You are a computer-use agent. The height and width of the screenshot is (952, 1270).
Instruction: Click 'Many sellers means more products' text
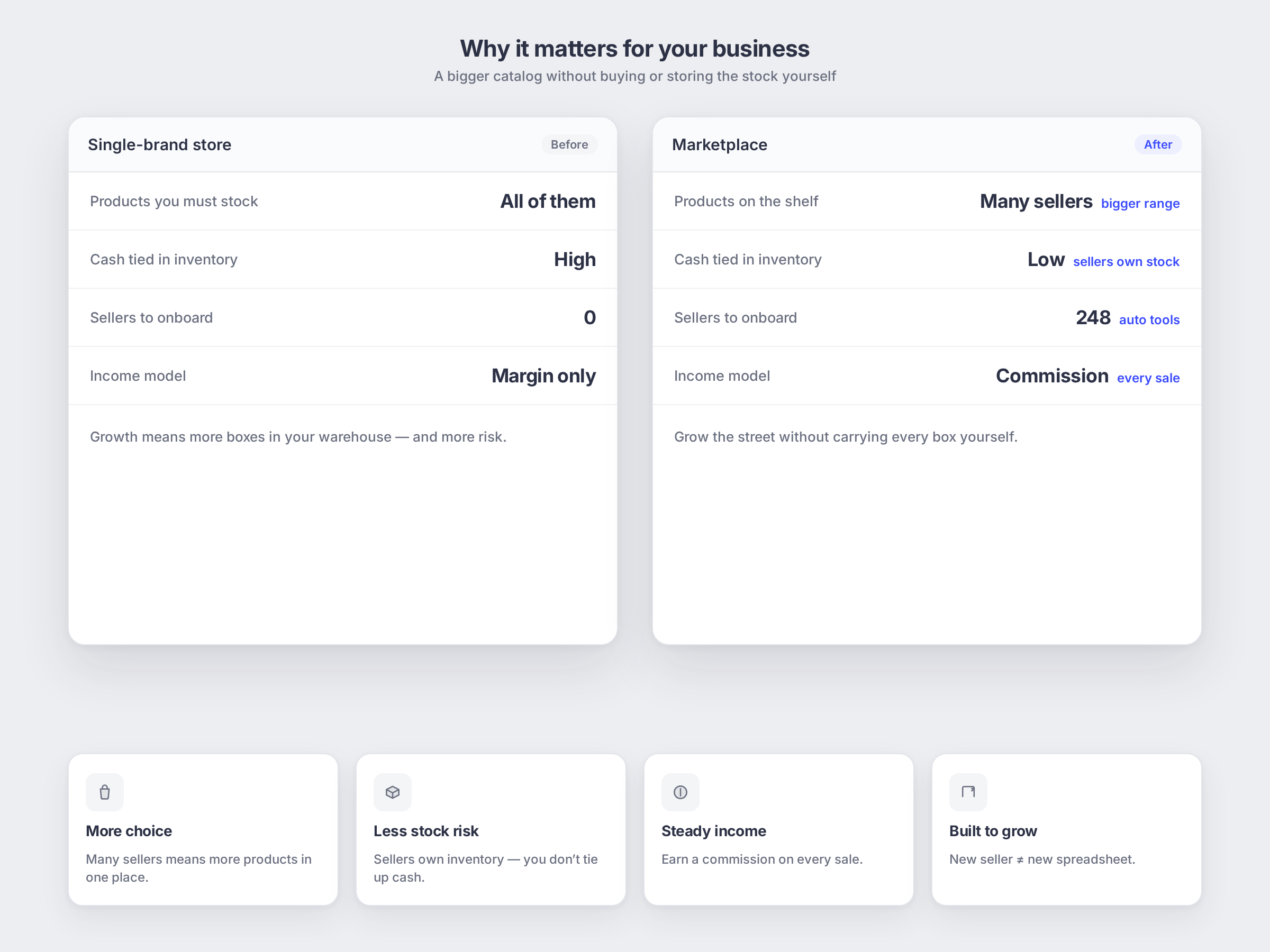198,868
